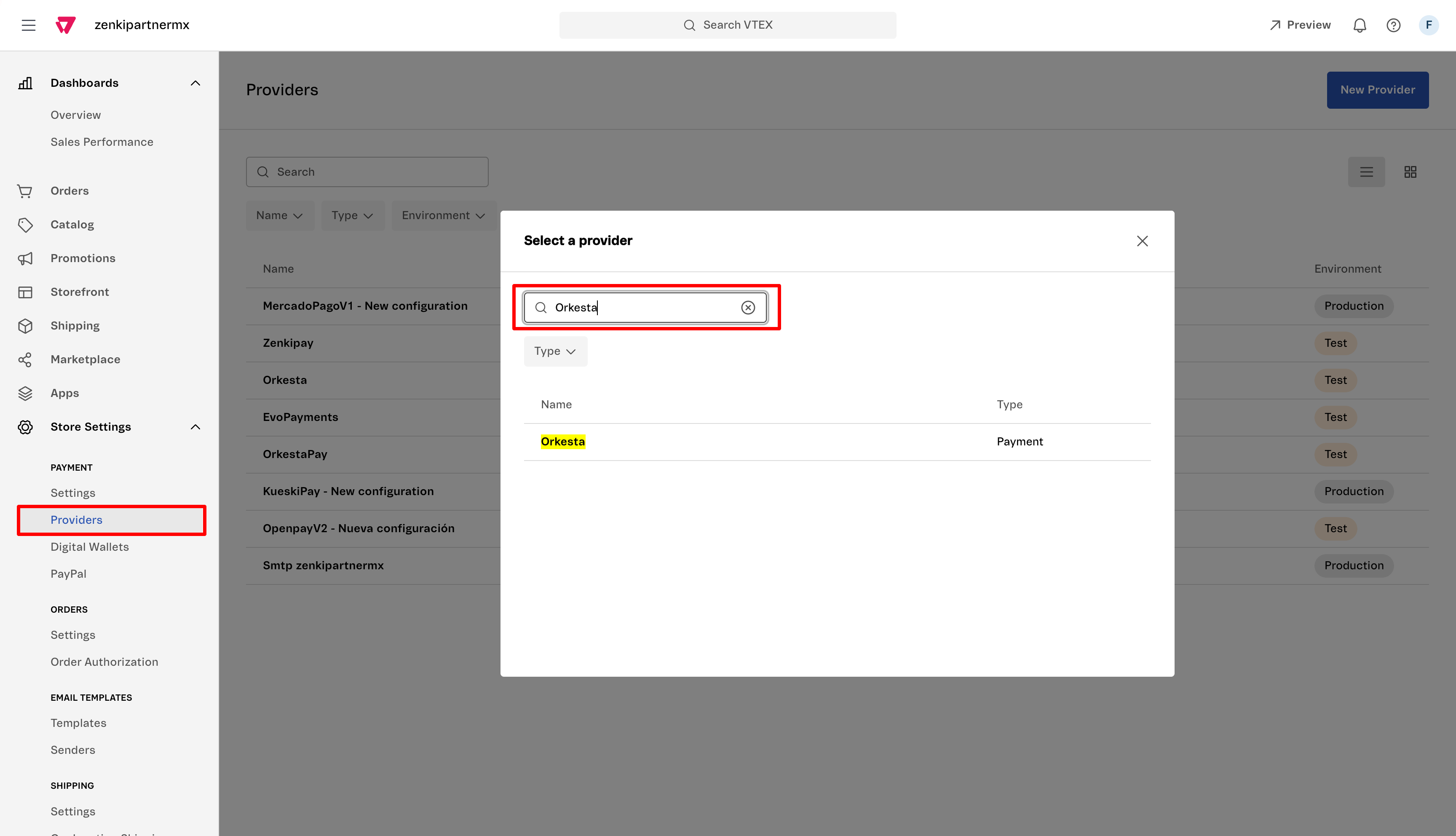Open the Name filter dropdown
The width and height of the screenshot is (1456, 836).
[x=279, y=216]
